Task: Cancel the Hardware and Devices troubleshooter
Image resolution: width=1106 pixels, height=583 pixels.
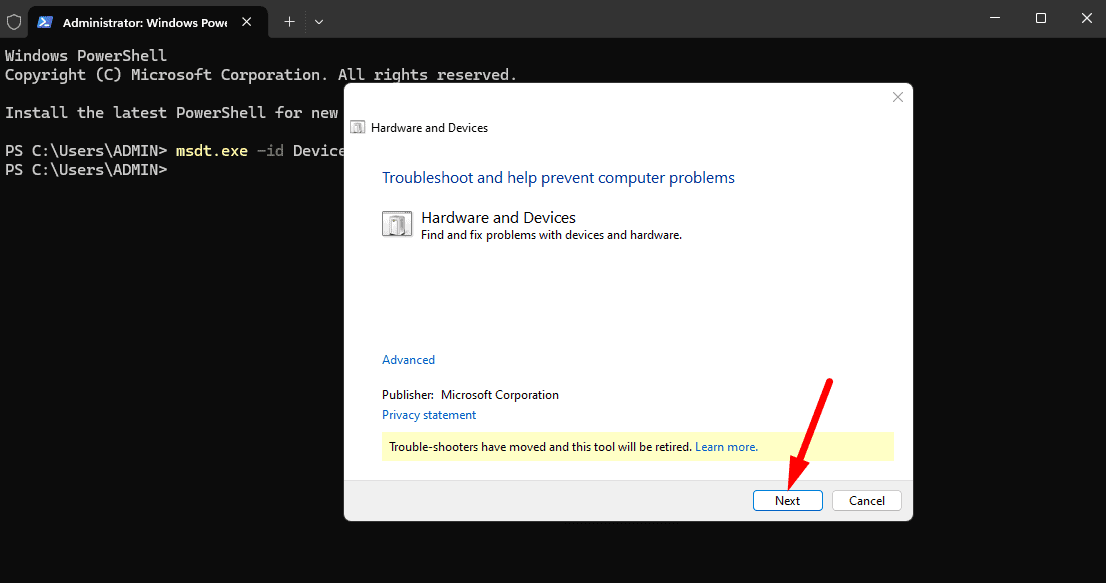Action: [866, 501]
